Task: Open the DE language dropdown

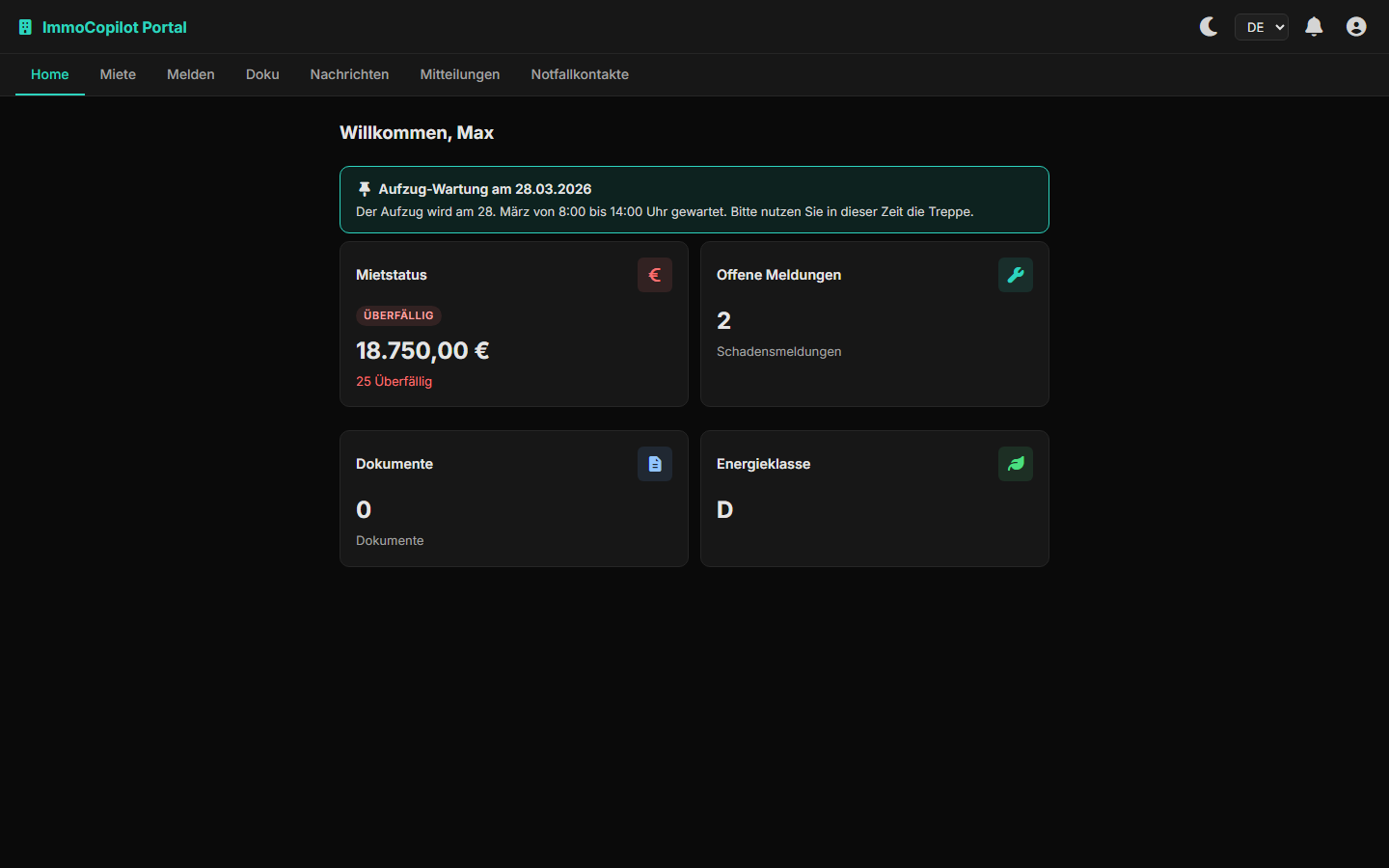Action: point(1261,27)
